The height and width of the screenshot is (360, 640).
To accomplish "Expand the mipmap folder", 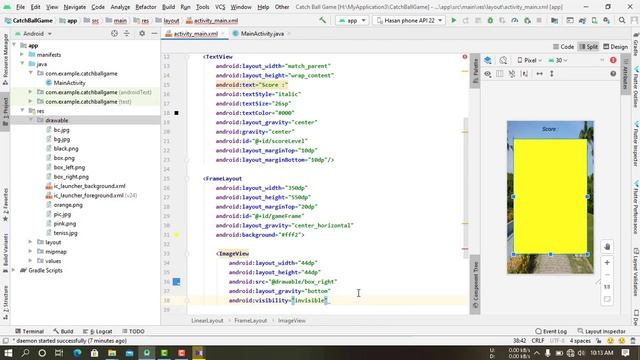I will point(31,251).
